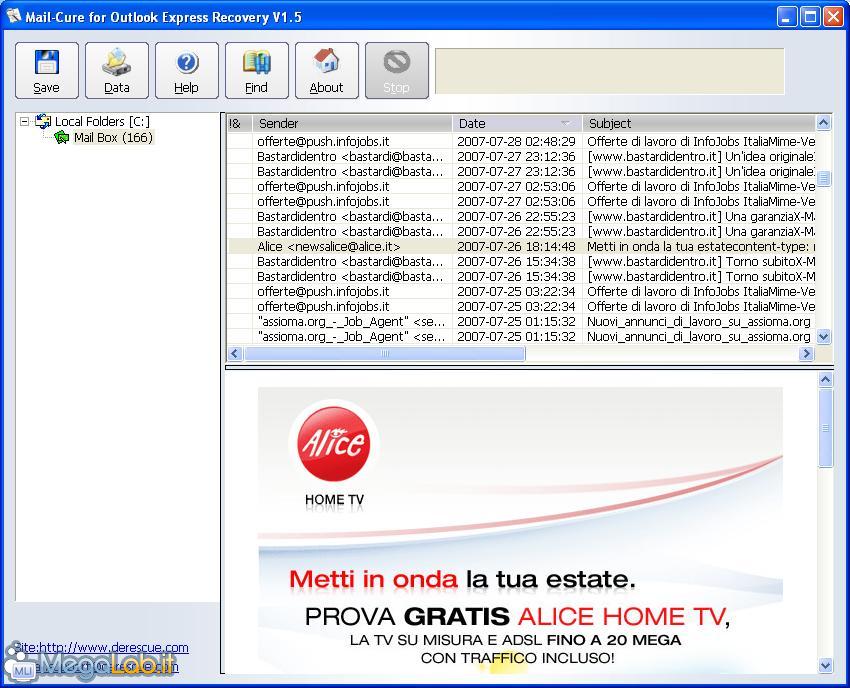Viewport: 850px width, 688px height.
Task: Click the message list horizontal scroll left arrow
Action: click(235, 353)
